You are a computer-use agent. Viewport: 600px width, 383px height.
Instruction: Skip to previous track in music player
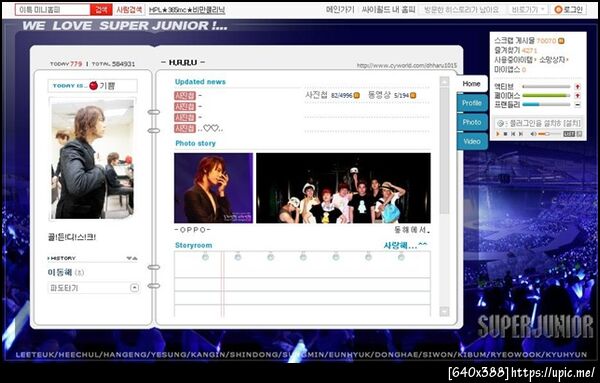point(513,134)
